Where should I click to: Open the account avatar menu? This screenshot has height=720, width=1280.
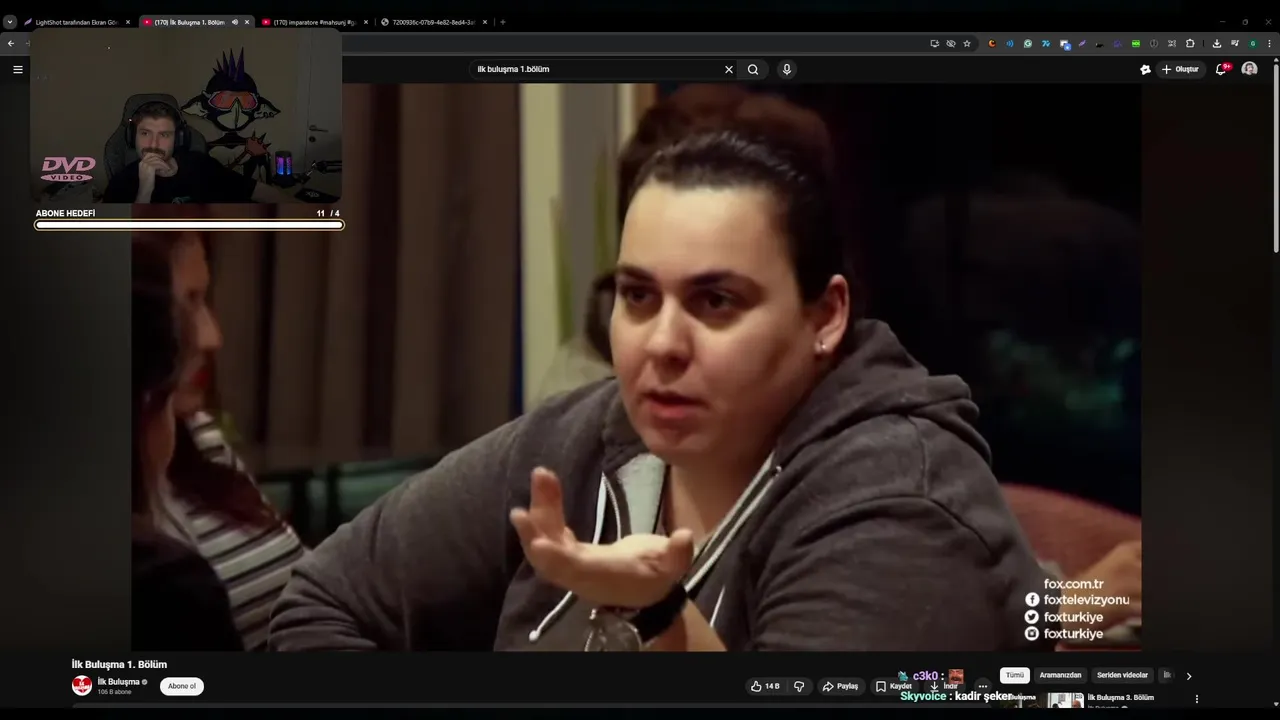tap(1249, 69)
